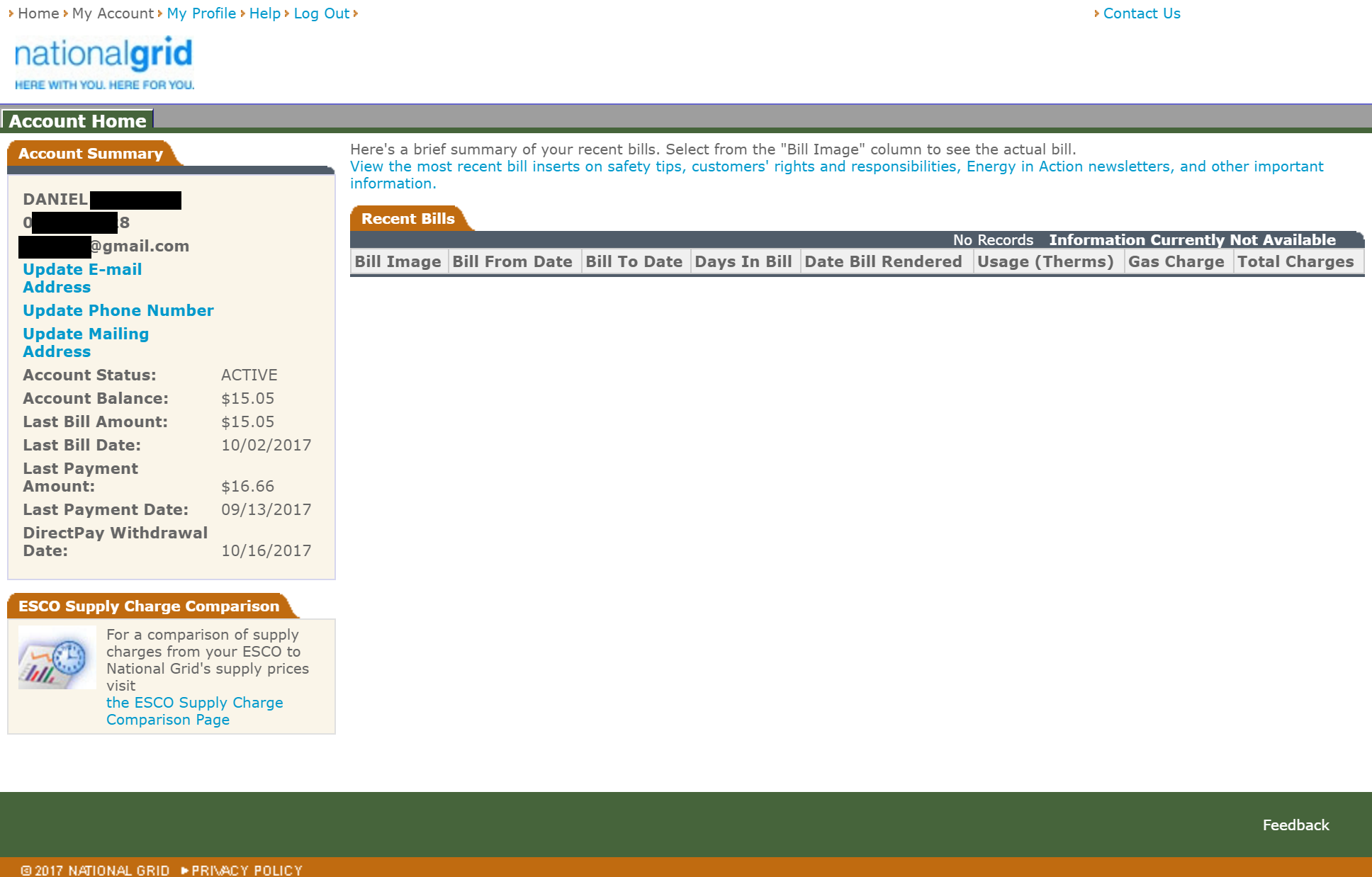1372x877 pixels.
Task: Click the ESCO Supply Charge Comparison header
Action: pos(149,606)
